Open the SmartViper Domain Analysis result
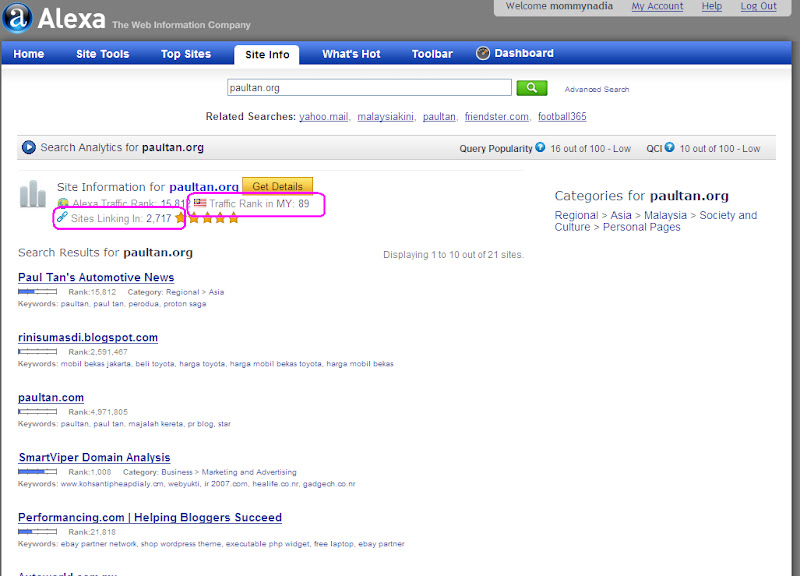 click(x=94, y=458)
